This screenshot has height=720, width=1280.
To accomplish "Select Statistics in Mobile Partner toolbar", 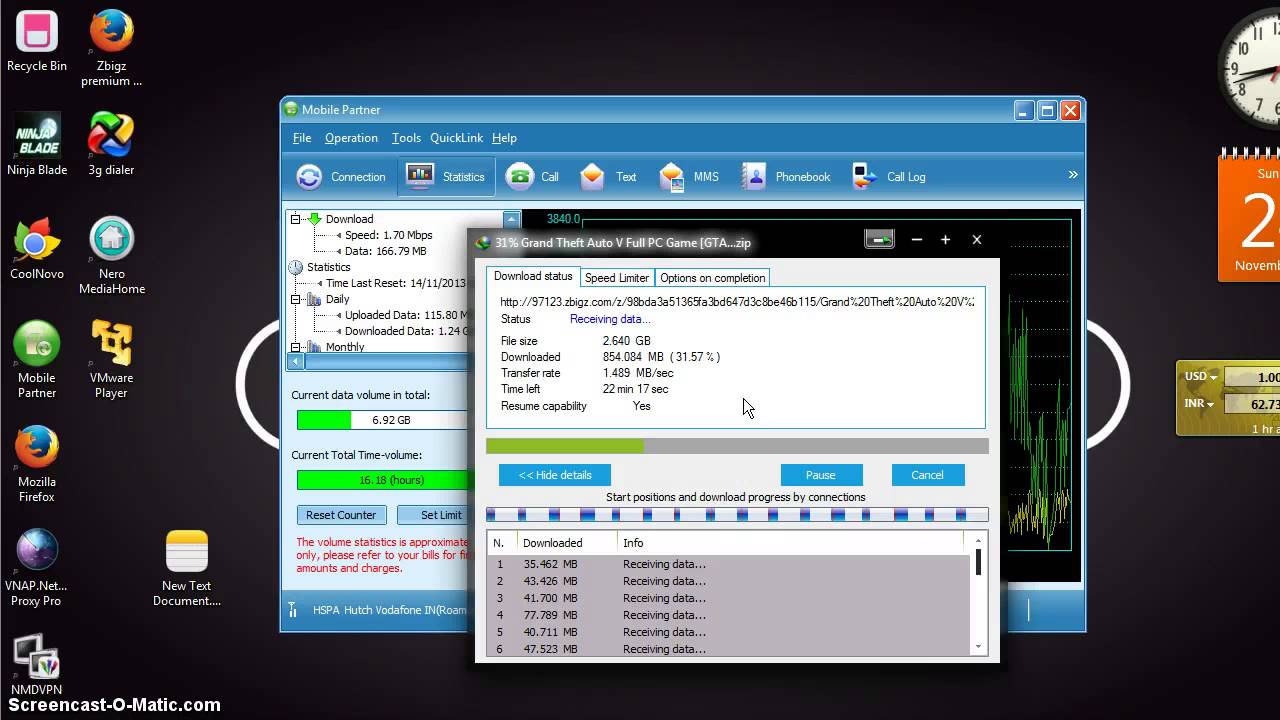I will [446, 177].
